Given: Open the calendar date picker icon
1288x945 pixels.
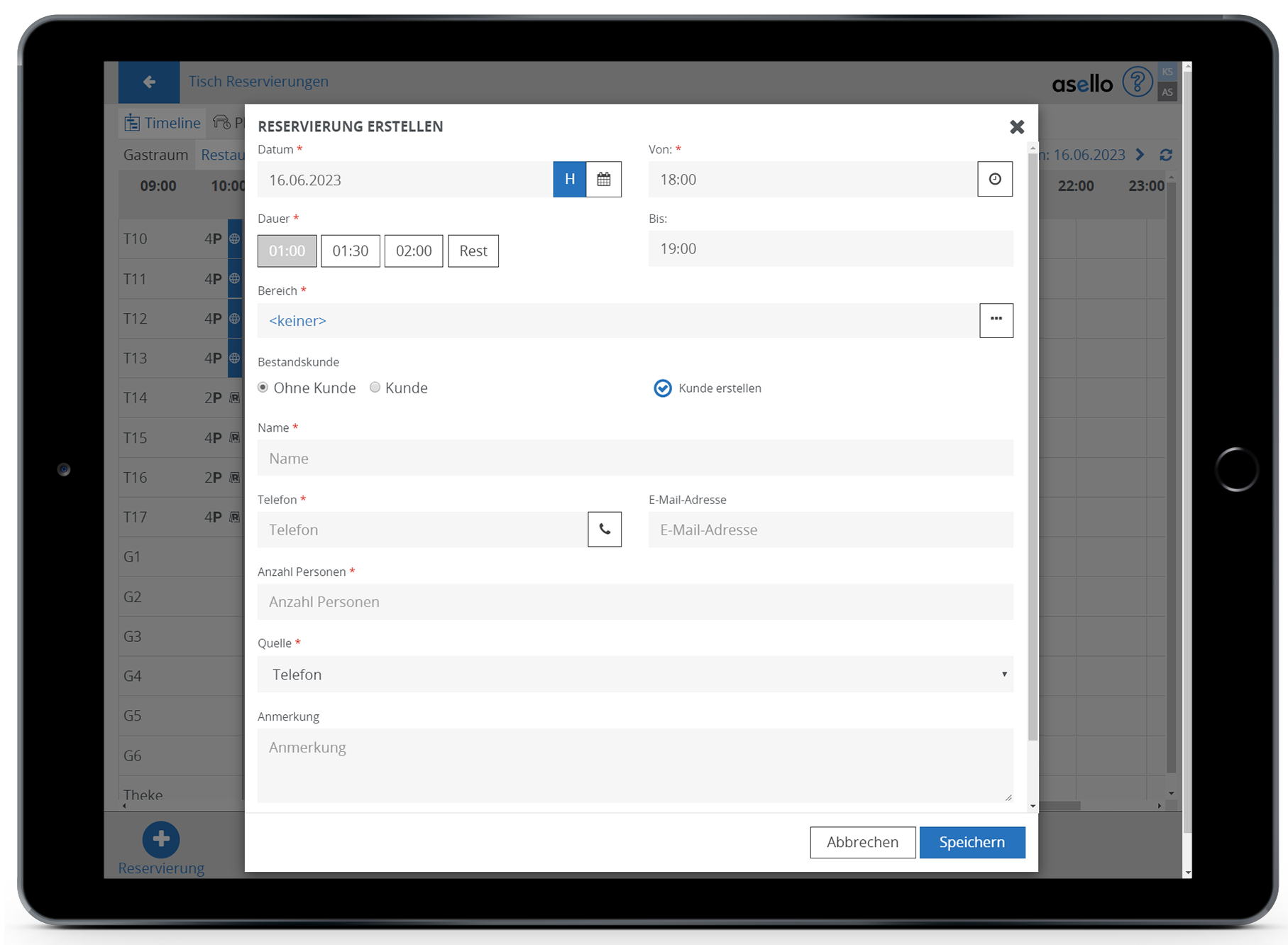Looking at the screenshot, I should point(603,180).
